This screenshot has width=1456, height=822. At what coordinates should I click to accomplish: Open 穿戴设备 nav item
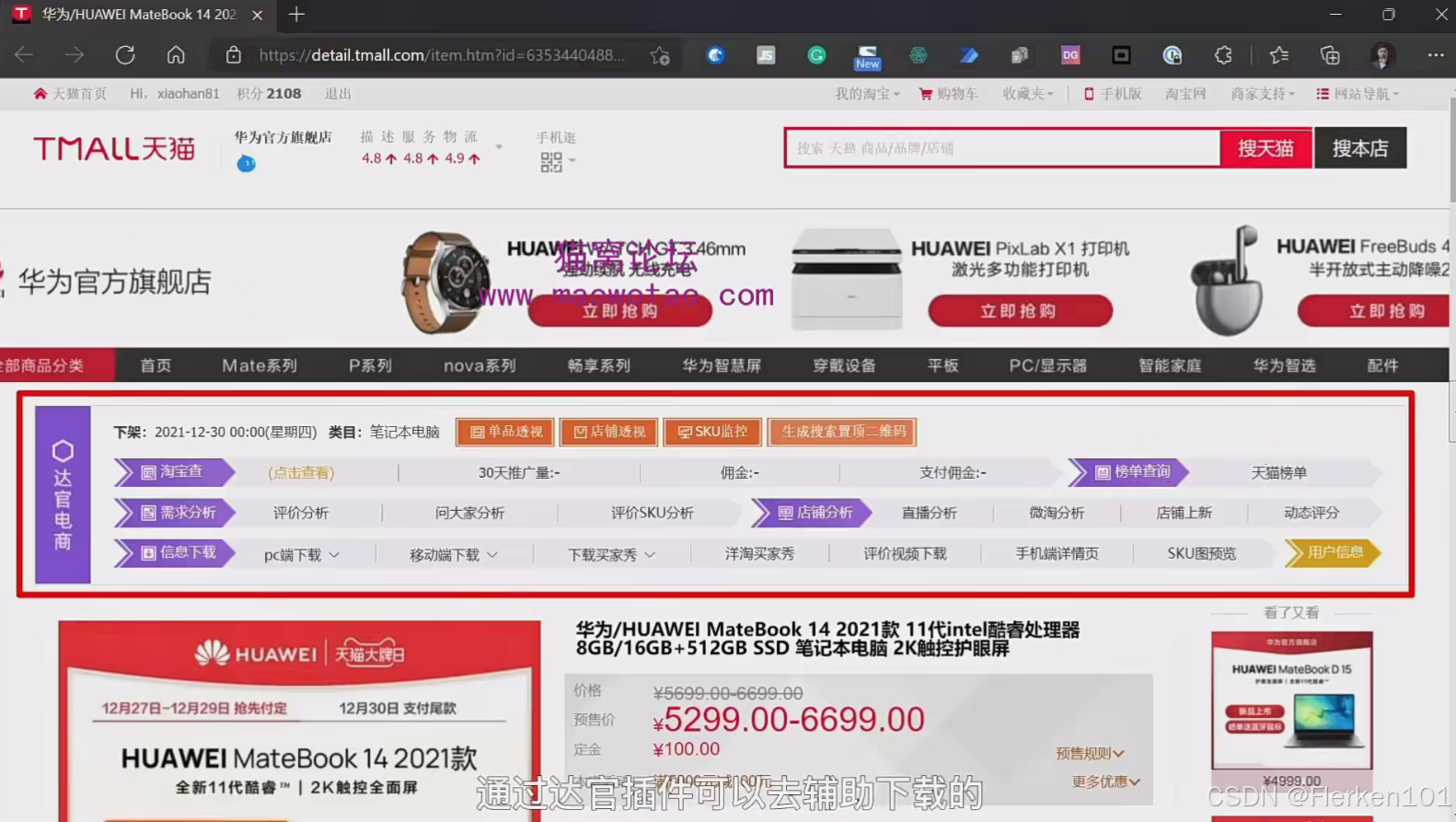pos(844,365)
